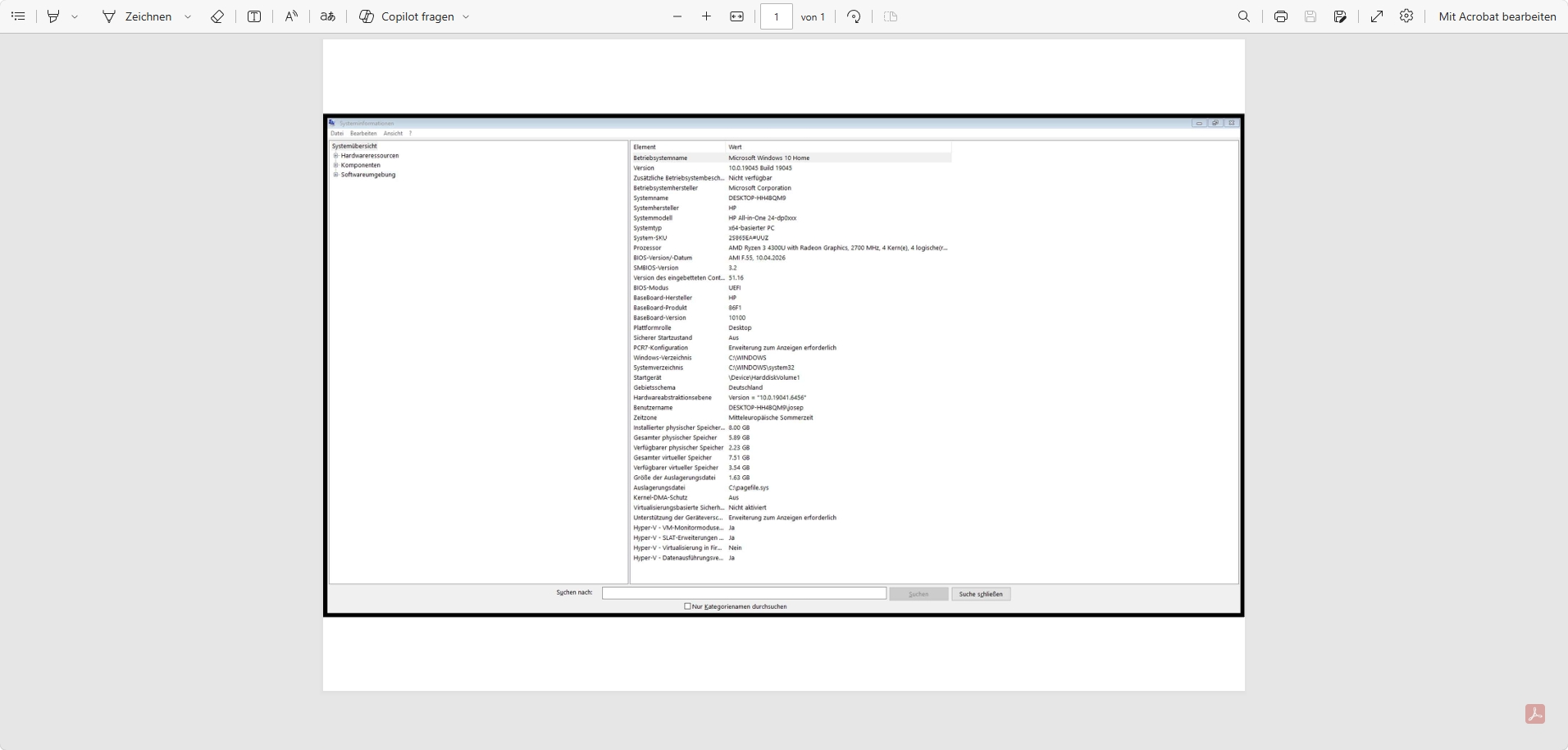Select the highlighter tool
The width and height of the screenshot is (1568, 750).
[53, 16]
